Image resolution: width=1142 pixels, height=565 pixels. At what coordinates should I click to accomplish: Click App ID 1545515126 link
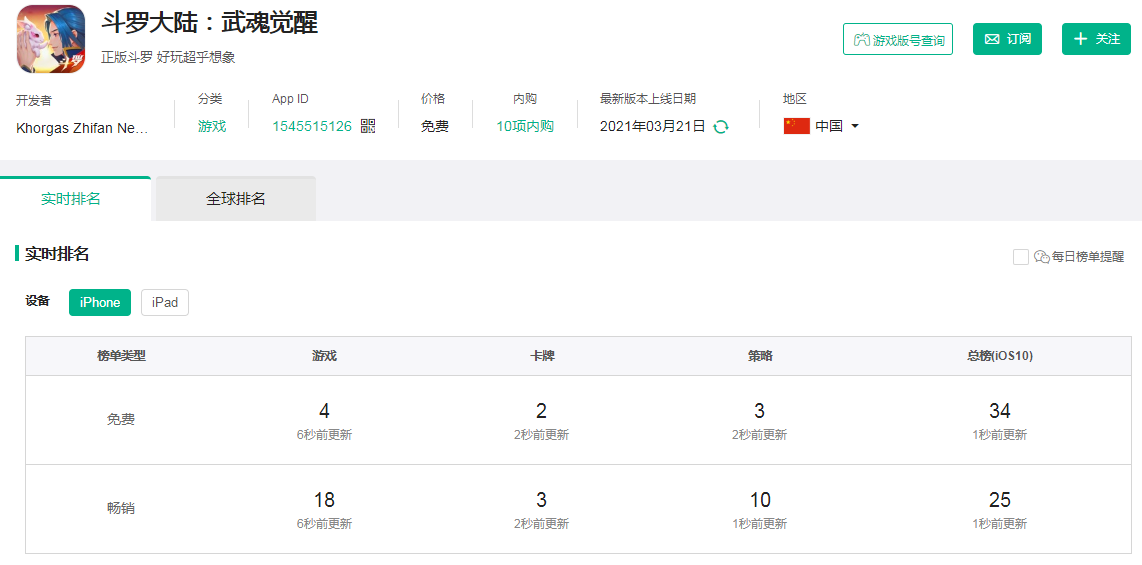pos(312,126)
